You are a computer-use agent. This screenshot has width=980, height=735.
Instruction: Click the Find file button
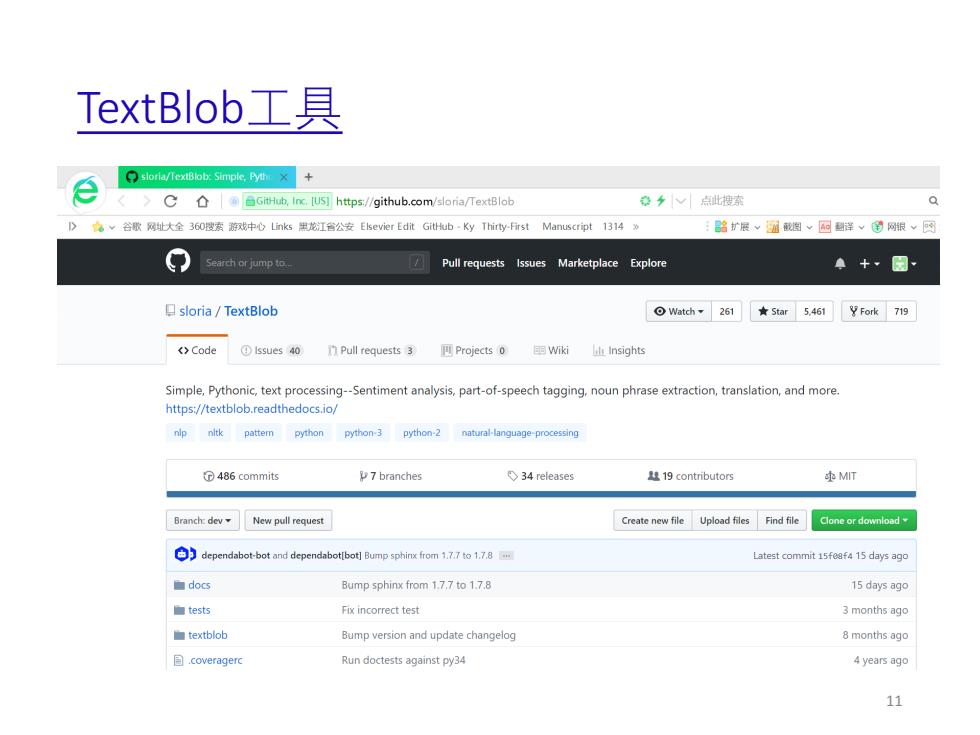point(782,521)
